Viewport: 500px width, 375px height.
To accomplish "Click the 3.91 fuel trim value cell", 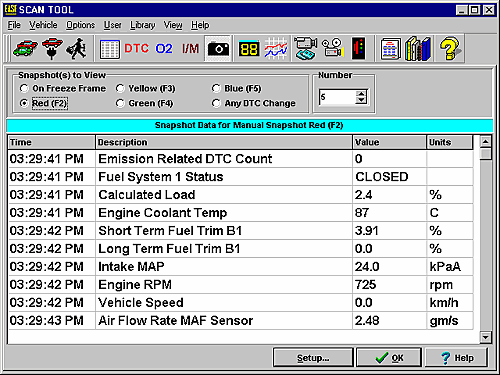I will 389,231.
